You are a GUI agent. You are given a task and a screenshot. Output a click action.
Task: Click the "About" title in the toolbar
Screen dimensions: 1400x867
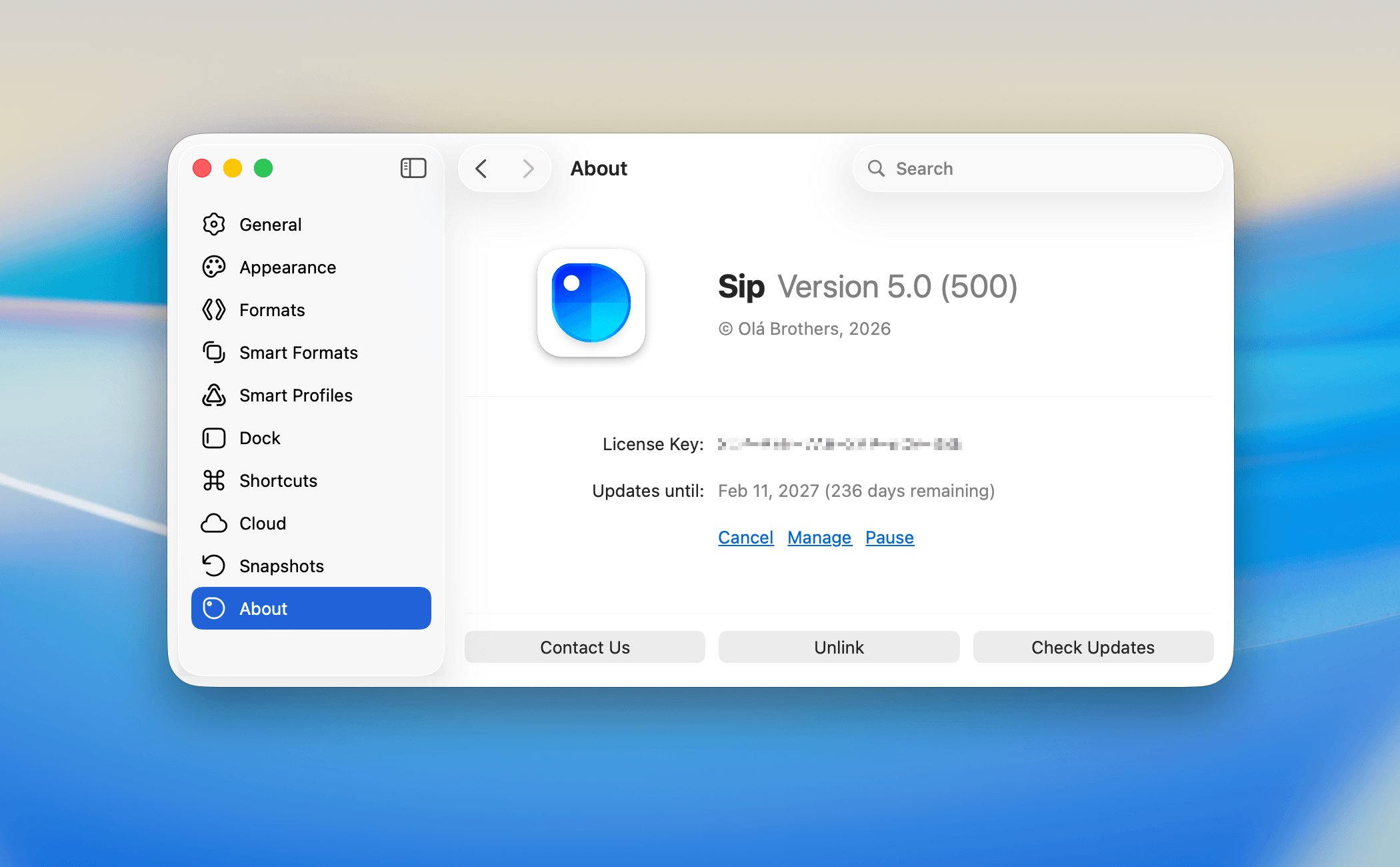click(599, 169)
